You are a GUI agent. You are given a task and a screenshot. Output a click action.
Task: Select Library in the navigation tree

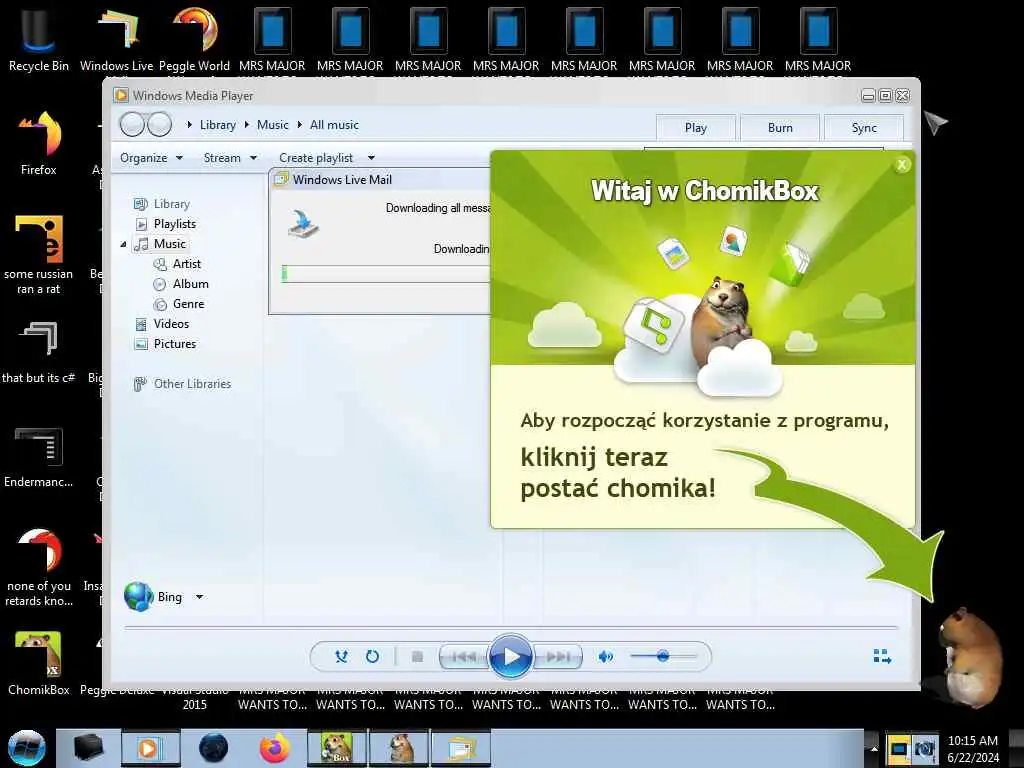(x=171, y=204)
